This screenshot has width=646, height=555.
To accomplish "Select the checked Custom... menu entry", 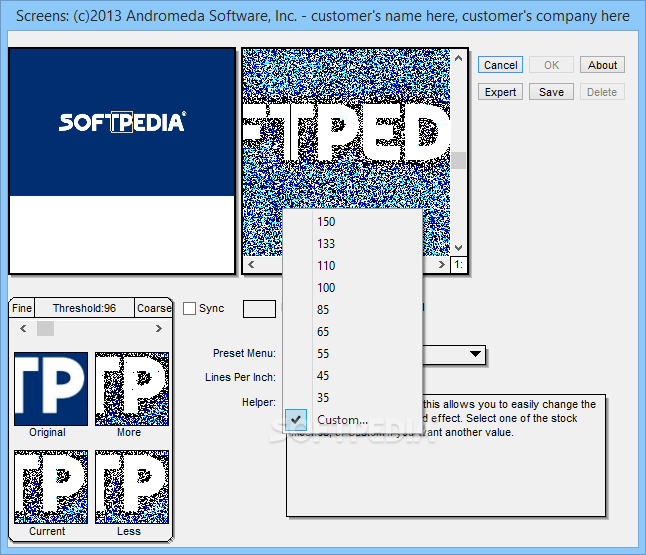I will point(353,420).
